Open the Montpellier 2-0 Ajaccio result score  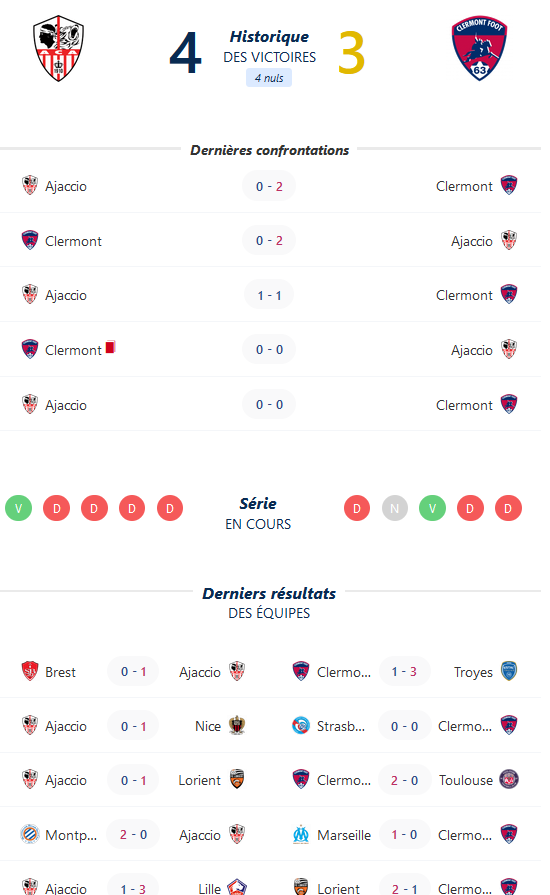[134, 834]
